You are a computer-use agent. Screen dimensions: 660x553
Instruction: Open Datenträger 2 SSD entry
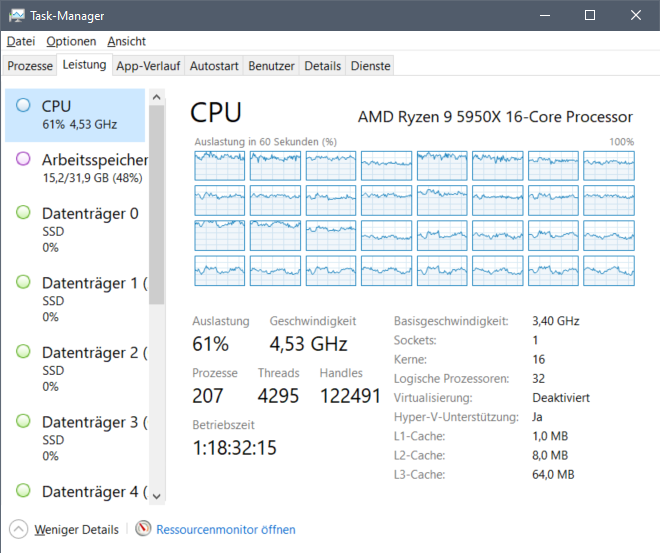[77, 368]
